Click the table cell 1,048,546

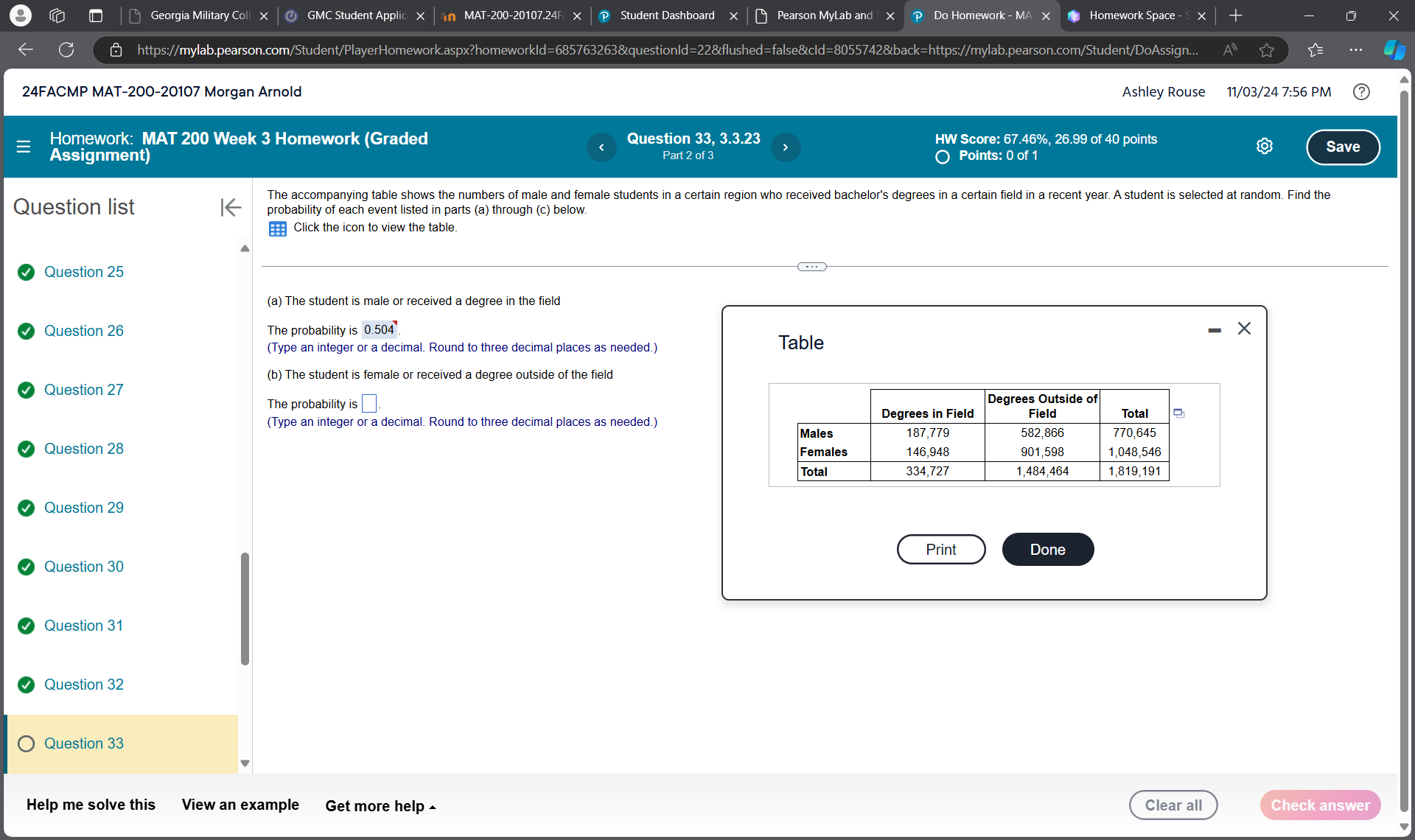point(1134,452)
